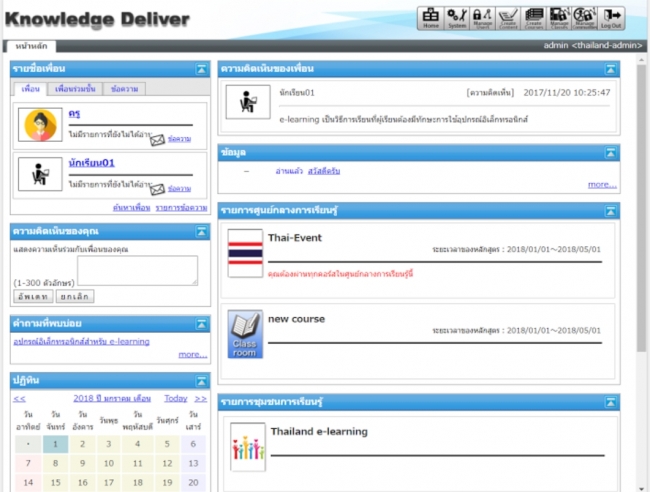Select day 18 in the calendar
Viewport: 650px width, 492px height.
click(x=138, y=482)
